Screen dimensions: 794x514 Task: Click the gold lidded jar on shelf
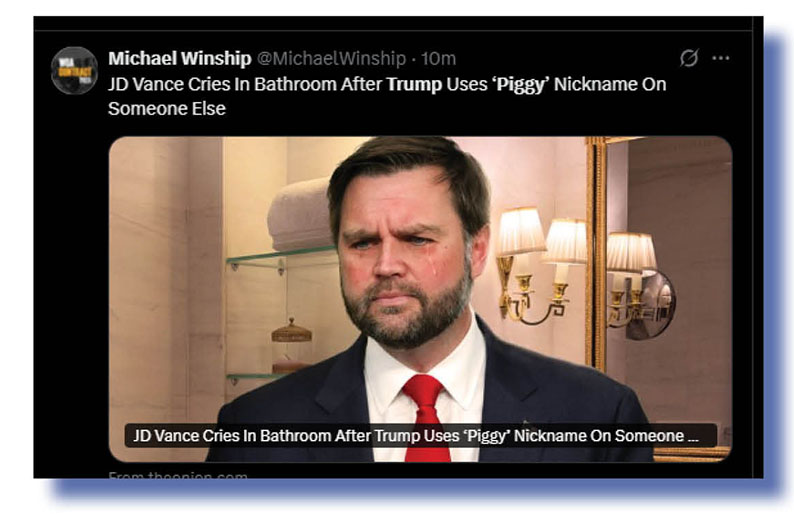tap(292, 331)
